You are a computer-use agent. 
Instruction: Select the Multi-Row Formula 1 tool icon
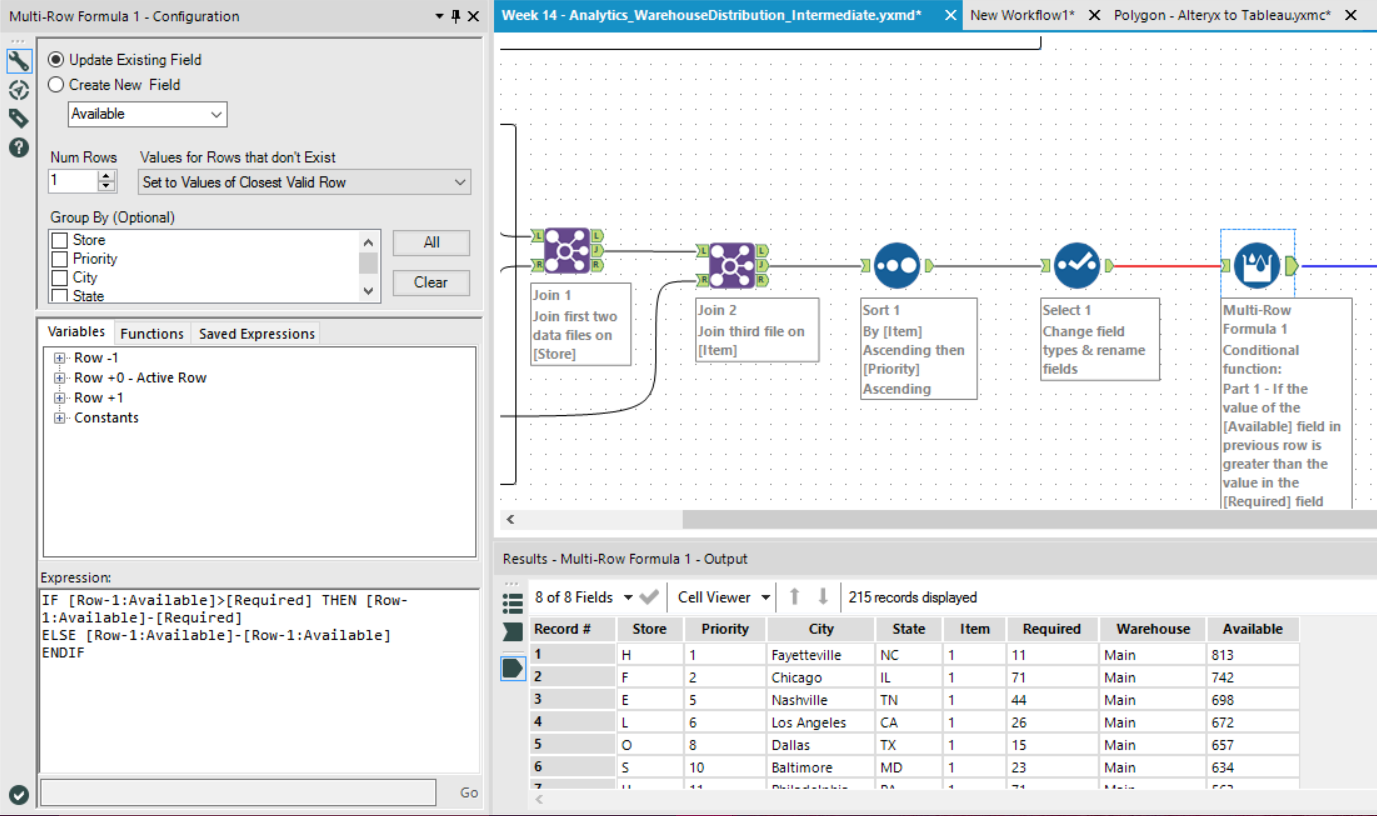point(1257,265)
